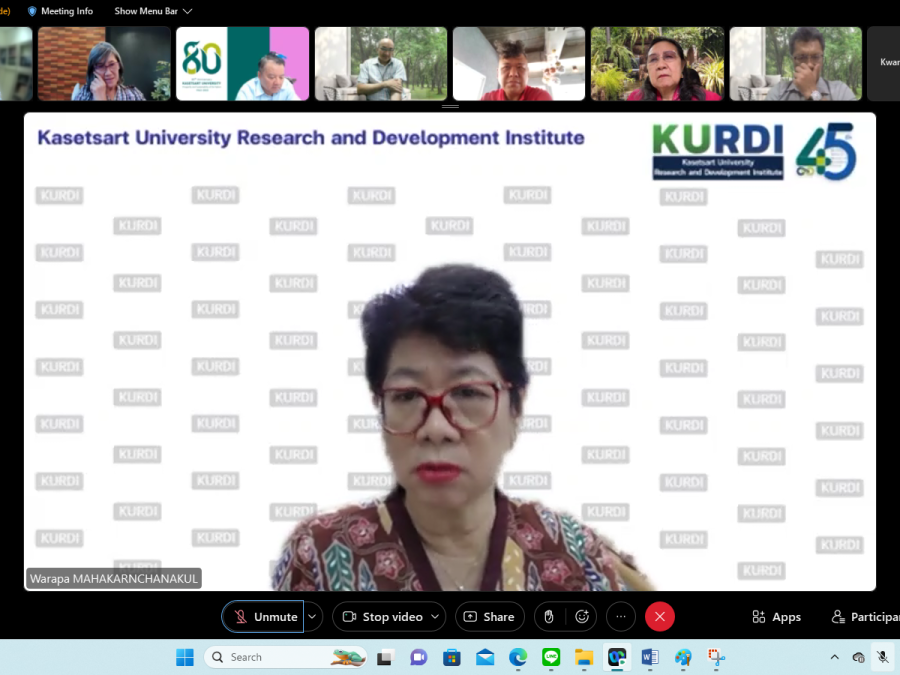The image size is (900, 675).
Task: Click the Share content button
Action: pyautogui.click(x=489, y=617)
